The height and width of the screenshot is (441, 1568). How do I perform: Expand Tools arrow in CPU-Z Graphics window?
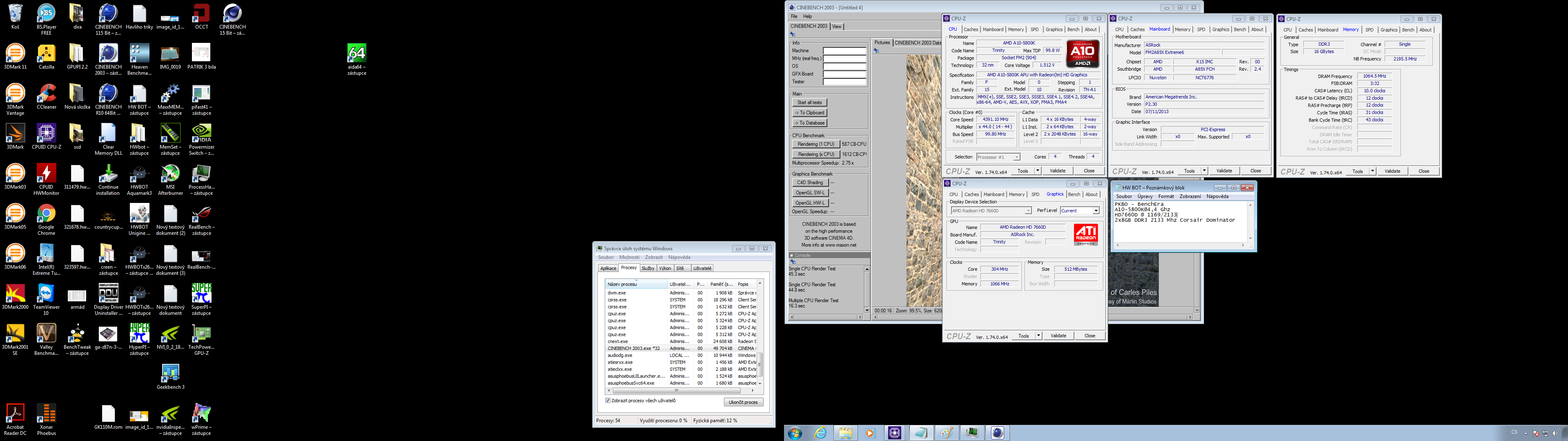point(1038,336)
